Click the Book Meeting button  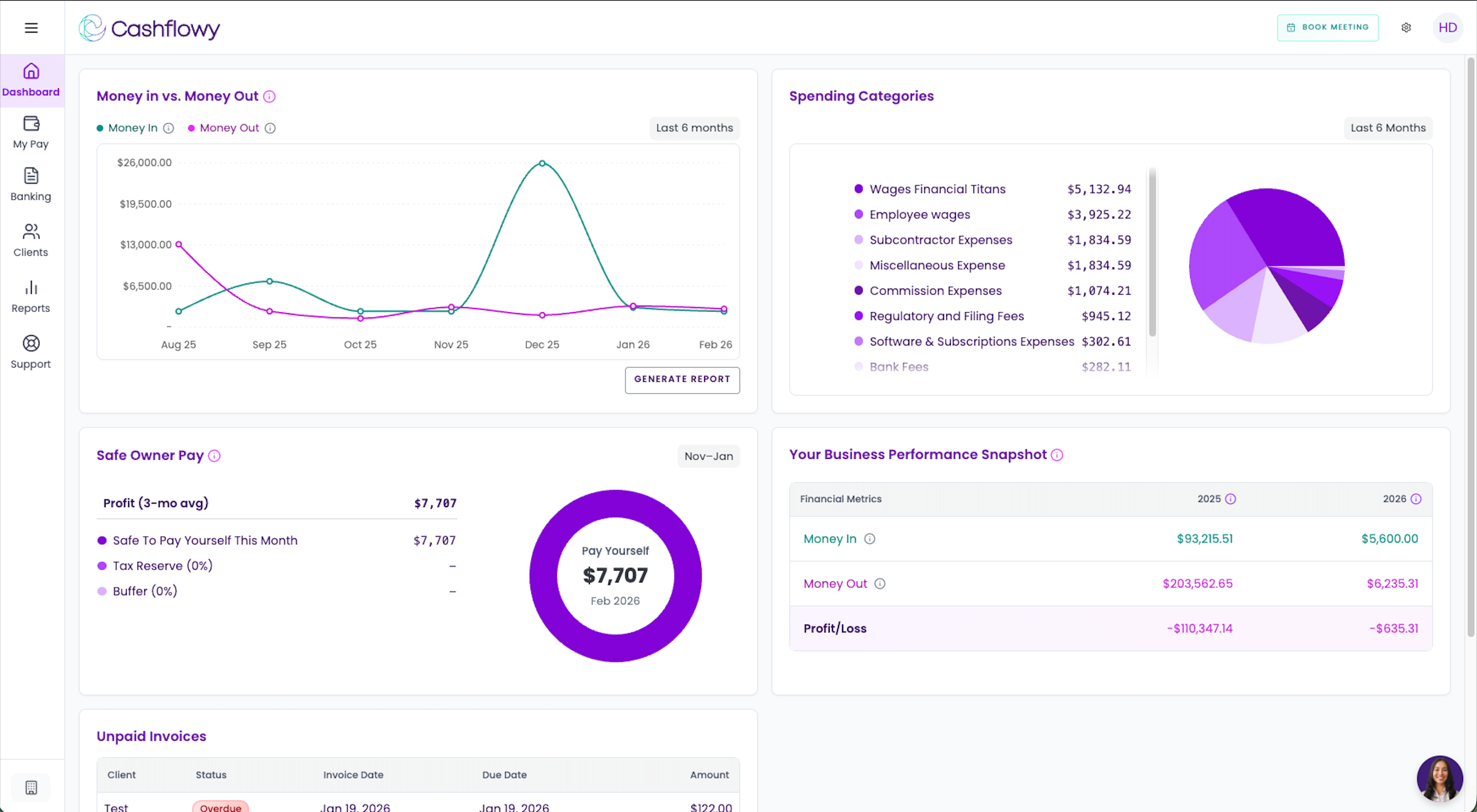click(x=1327, y=28)
